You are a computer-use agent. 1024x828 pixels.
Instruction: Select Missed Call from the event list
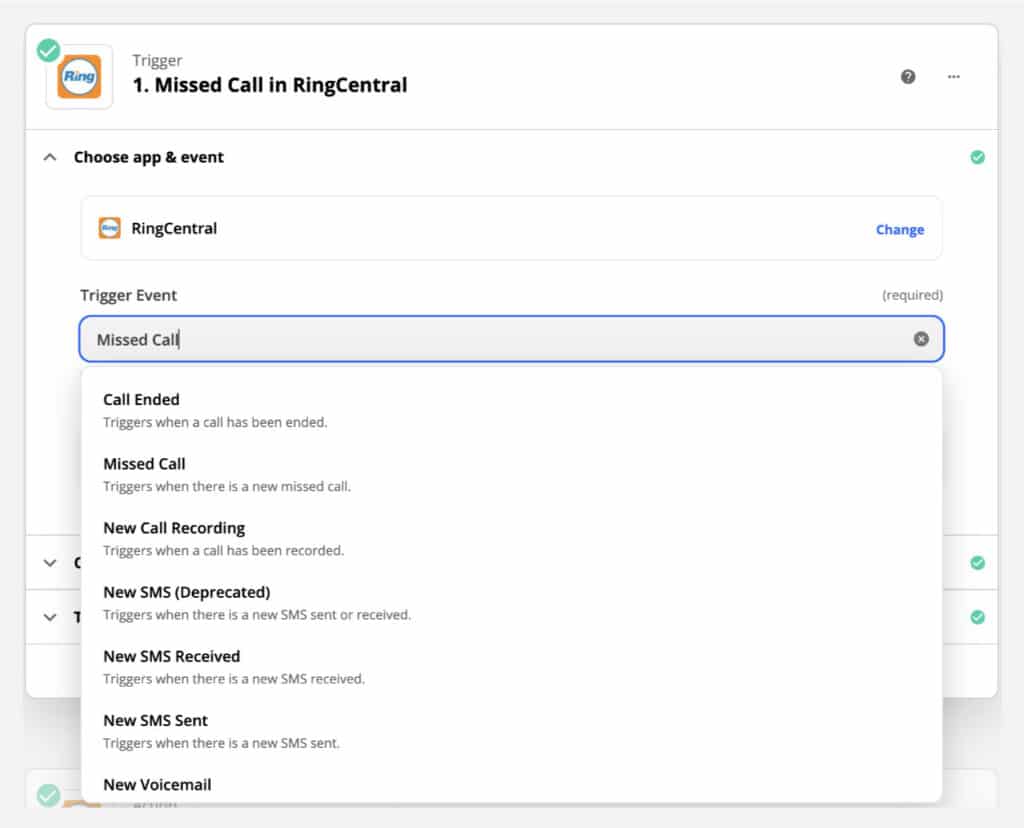click(144, 463)
